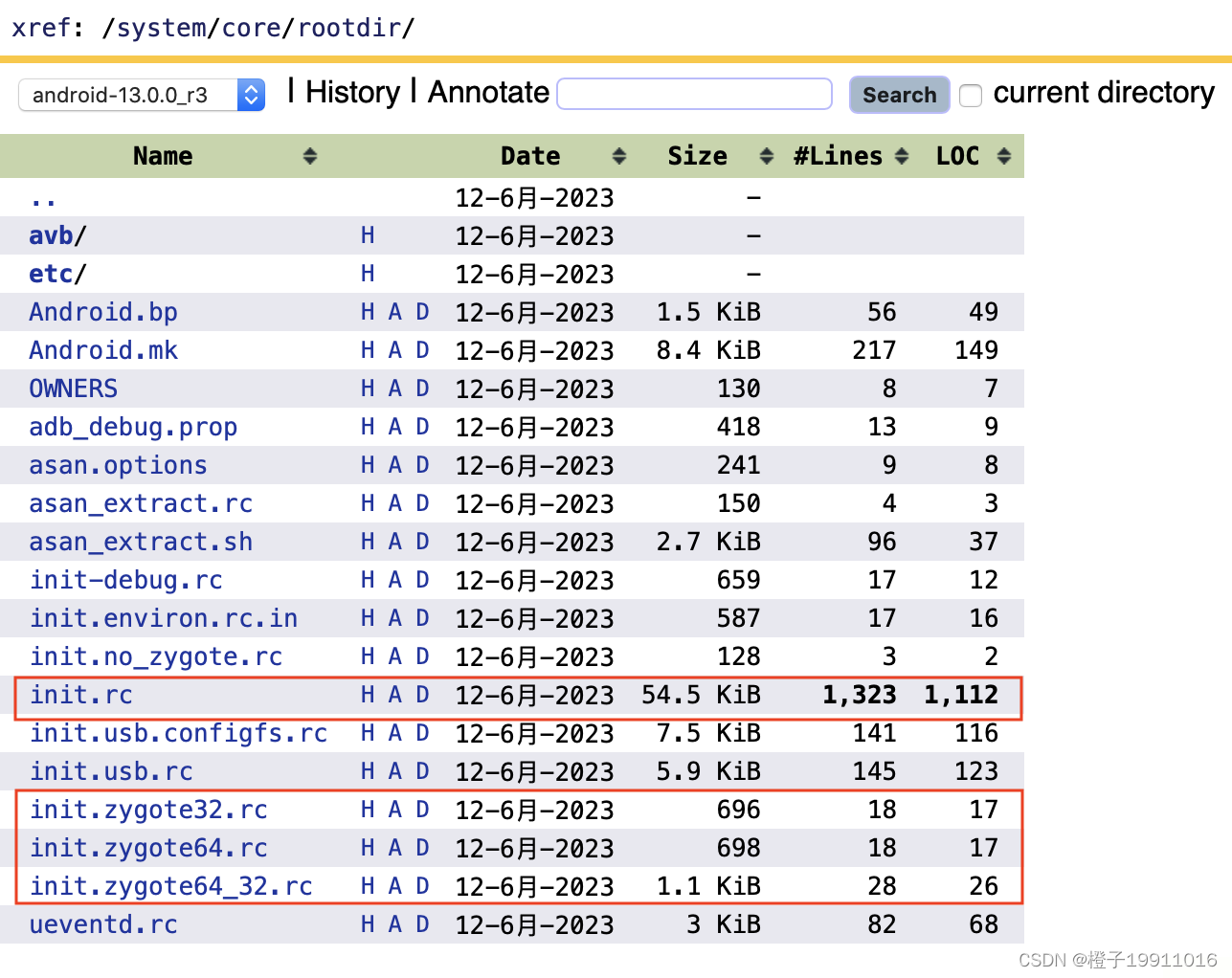Show history (H) for avb/
The width and height of the screenshot is (1232, 978).
[x=368, y=235]
